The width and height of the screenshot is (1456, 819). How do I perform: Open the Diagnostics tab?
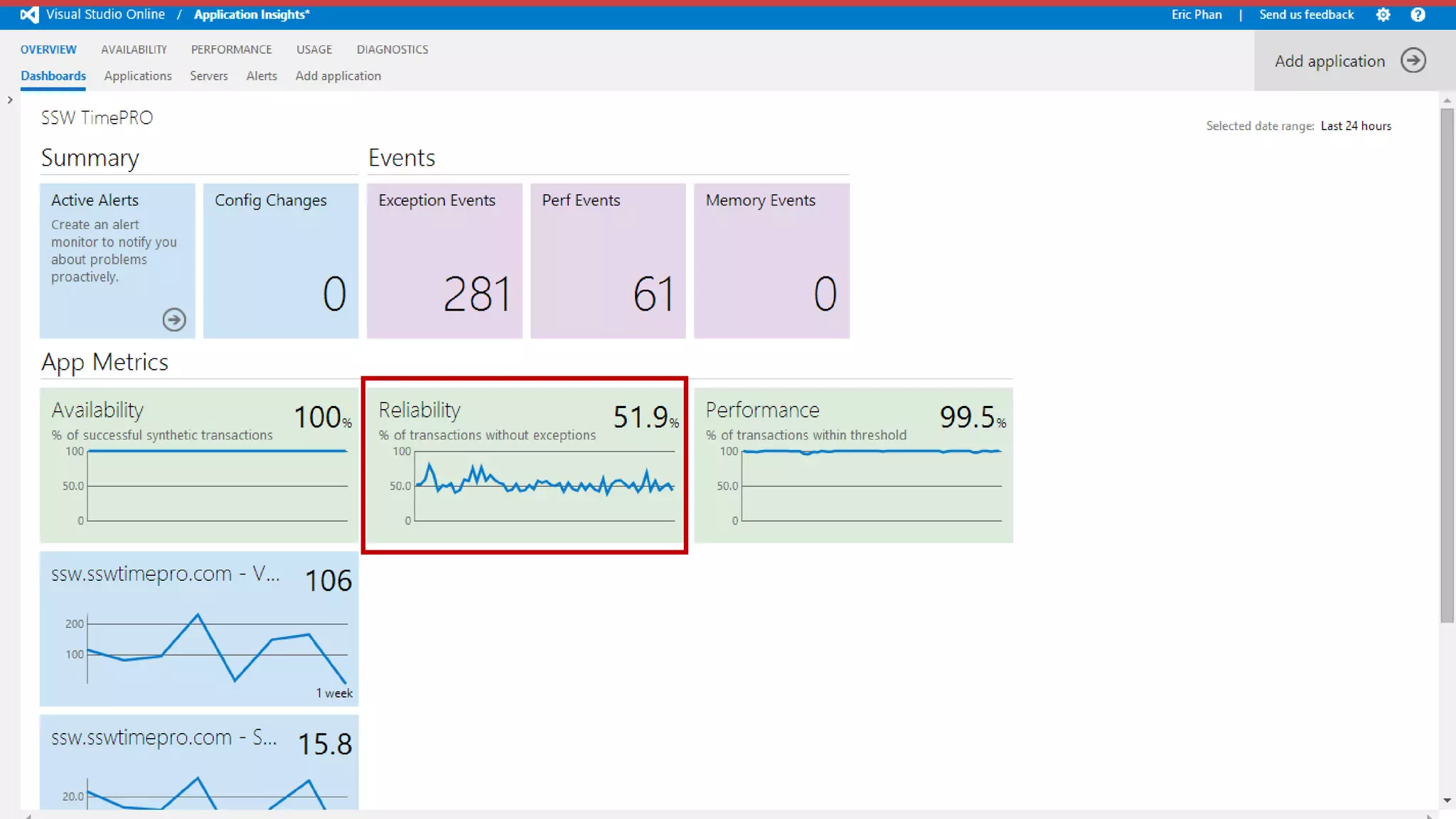coord(392,49)
